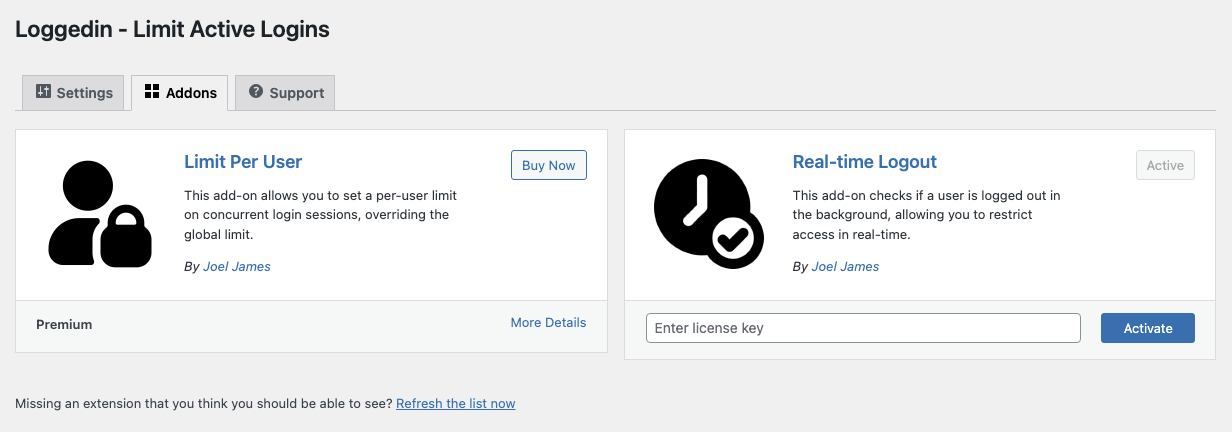Switch to the Settings tab
Viewport: 1232px width, 432px height.
[74, 93]
